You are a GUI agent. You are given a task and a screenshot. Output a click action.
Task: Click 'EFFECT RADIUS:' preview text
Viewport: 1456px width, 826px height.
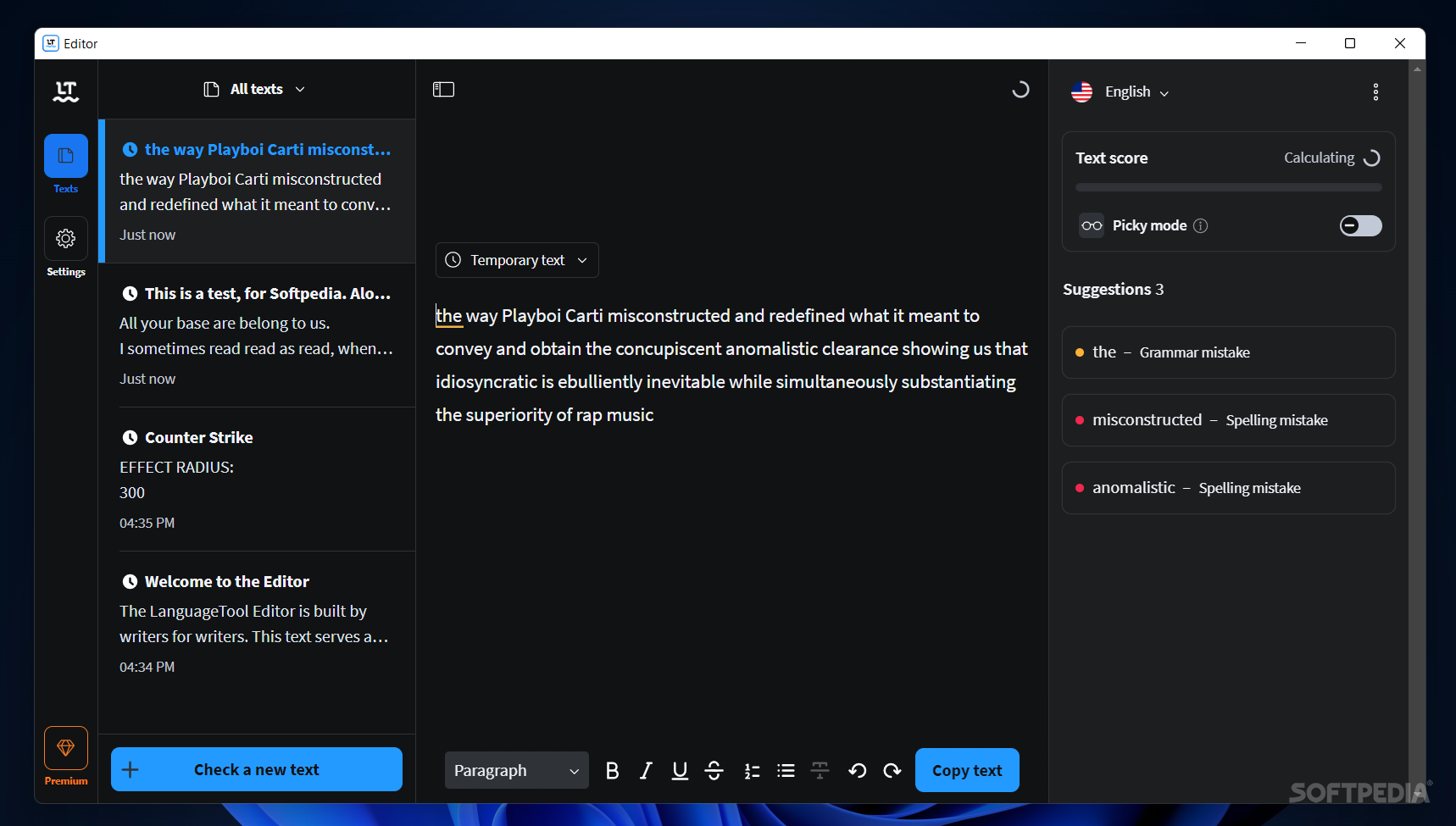coord(176,468)
